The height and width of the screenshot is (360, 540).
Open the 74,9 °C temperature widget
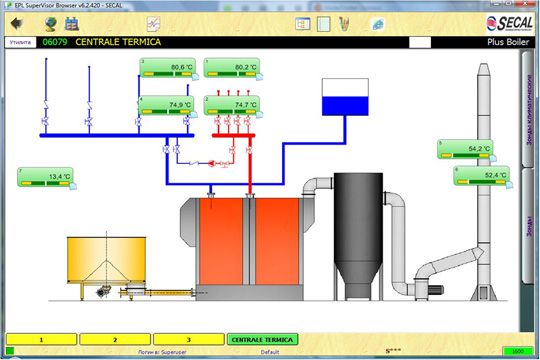[166, 105]
